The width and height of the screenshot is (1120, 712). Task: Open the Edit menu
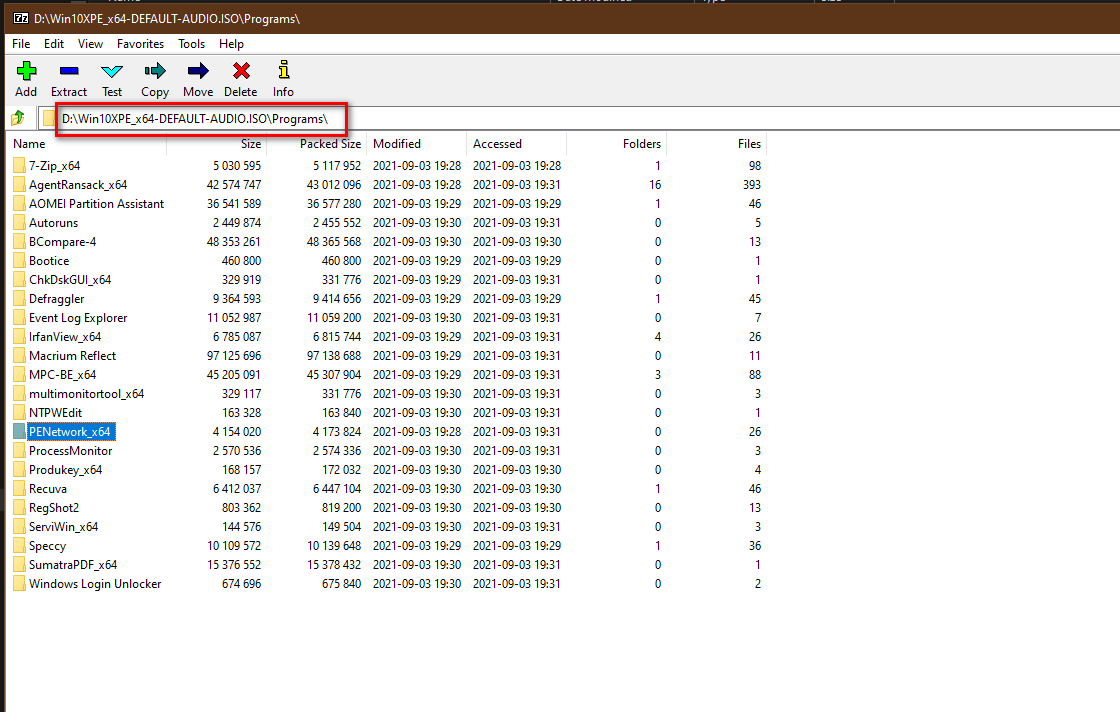(54, 44)
